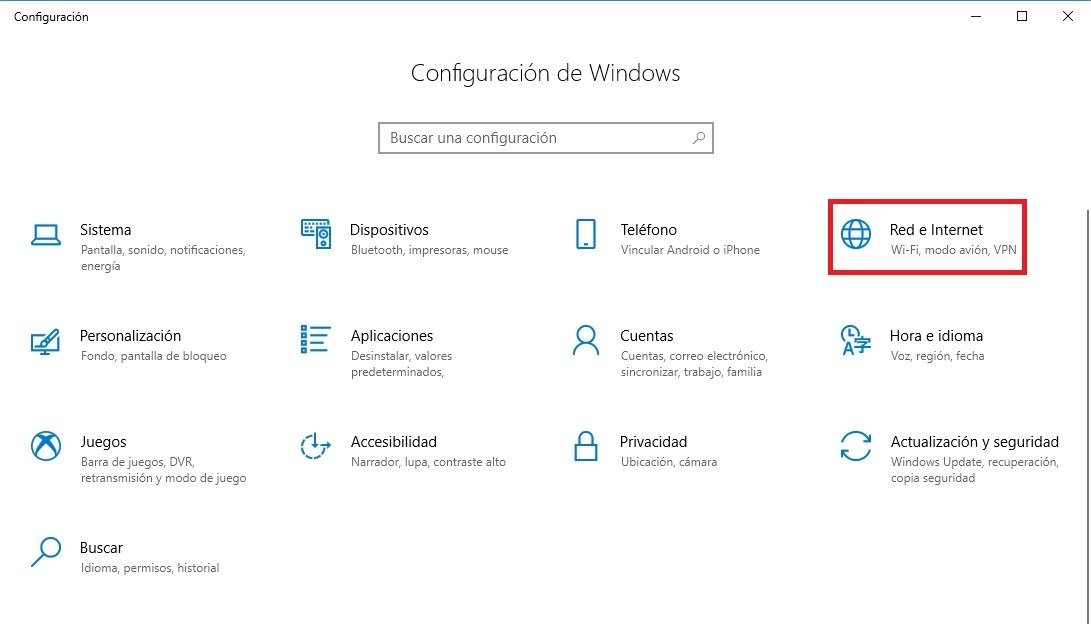This screenshot has width=1091, height=624.
Task: Open Red e Internet settings title
Action: click(936, 230)
